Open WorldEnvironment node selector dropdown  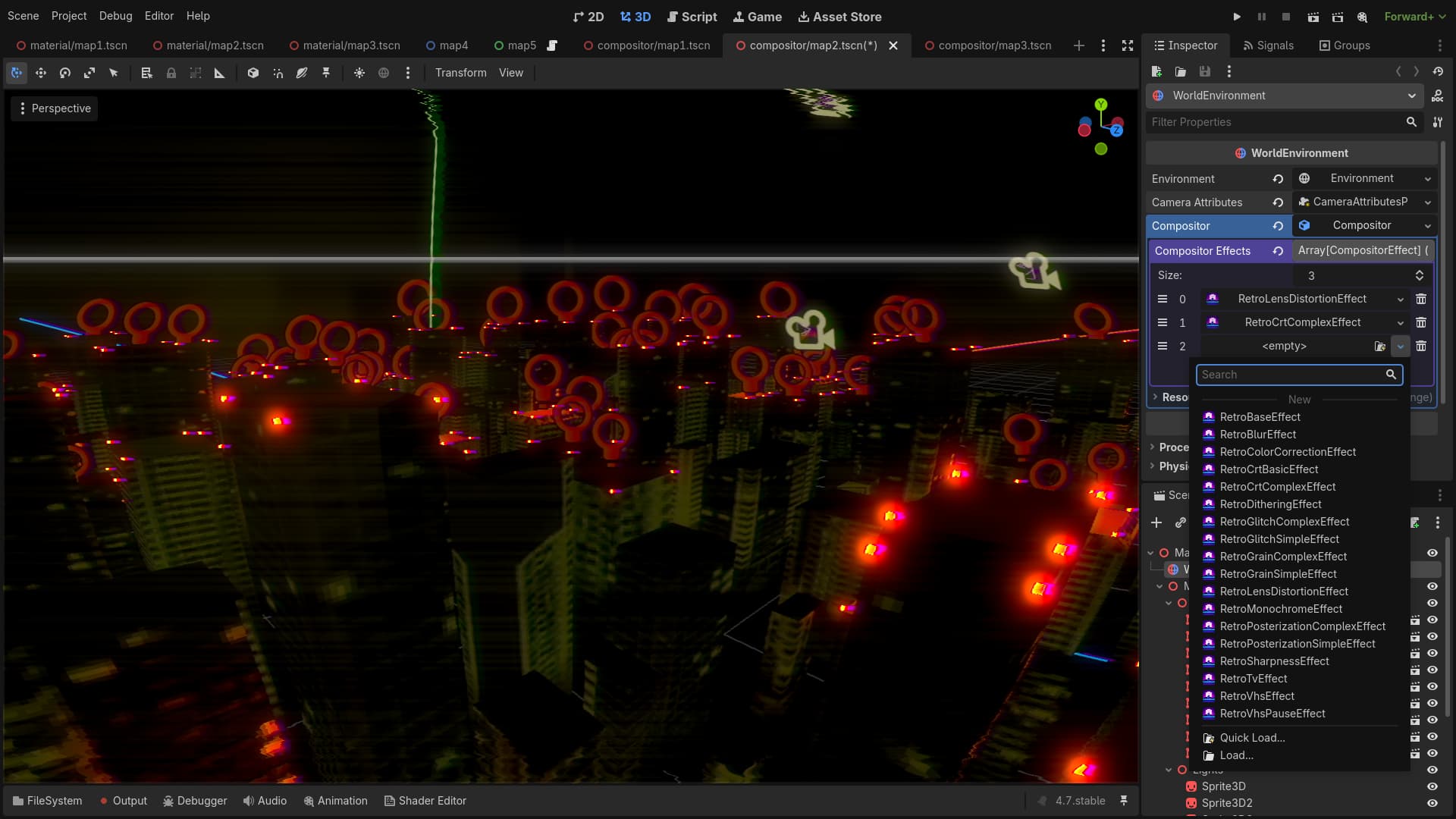coord(1284,96)
